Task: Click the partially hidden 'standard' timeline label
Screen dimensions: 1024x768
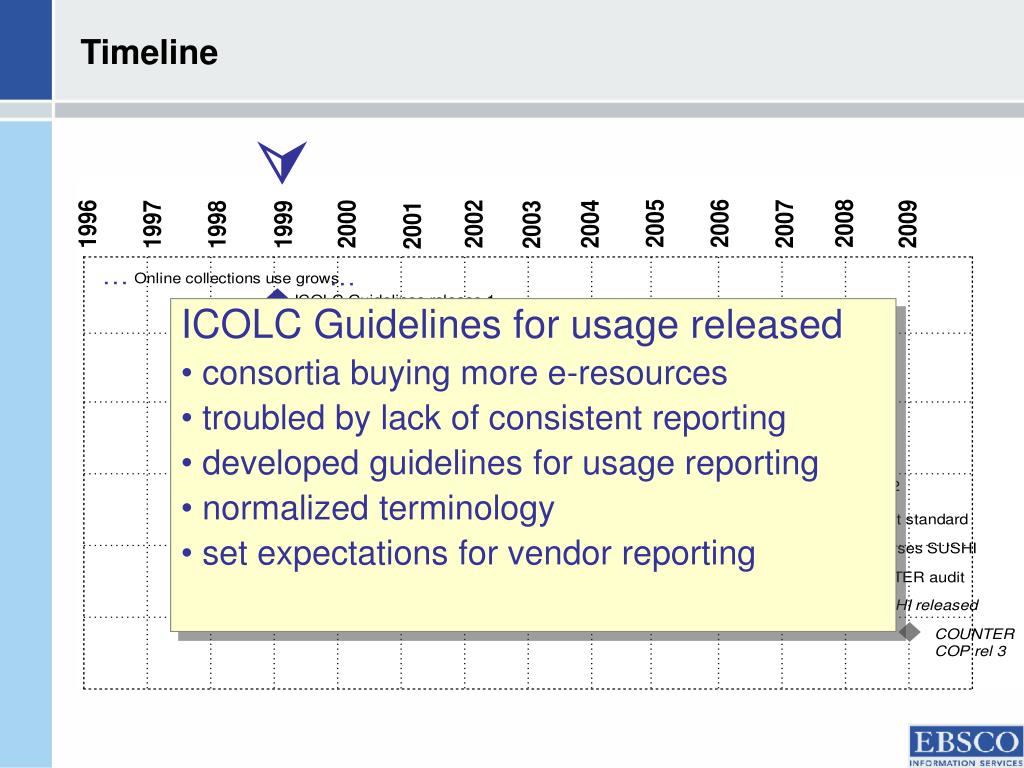Action: tap(933, 520)
